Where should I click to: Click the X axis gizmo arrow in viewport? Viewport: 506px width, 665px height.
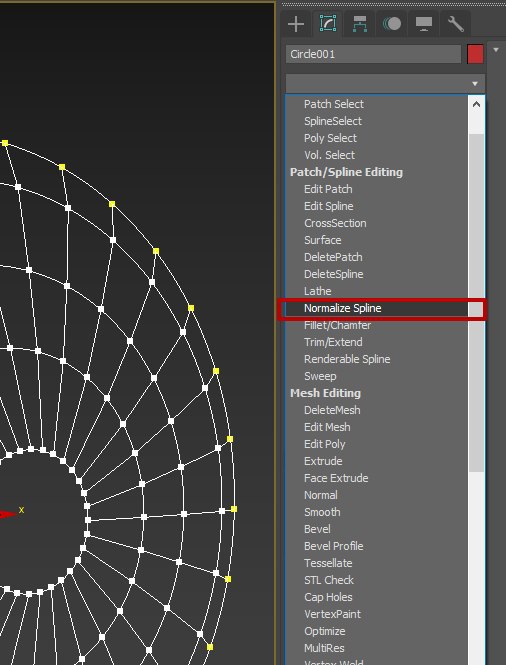coord(8,514)
